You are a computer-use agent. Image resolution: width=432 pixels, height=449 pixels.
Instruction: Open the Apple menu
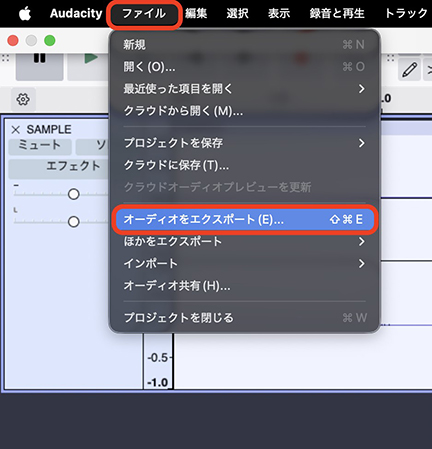pos(25,14)
